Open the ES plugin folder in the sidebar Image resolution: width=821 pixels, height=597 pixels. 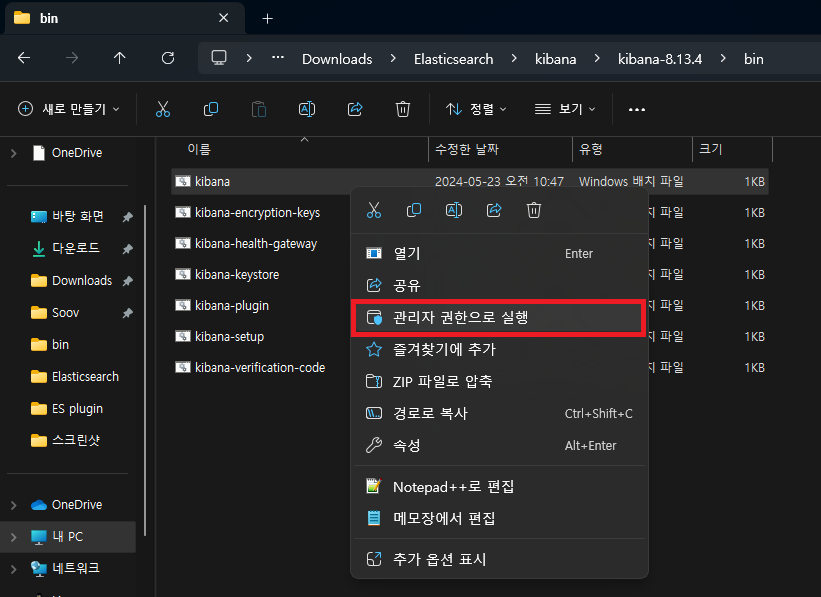coord(77,408)
